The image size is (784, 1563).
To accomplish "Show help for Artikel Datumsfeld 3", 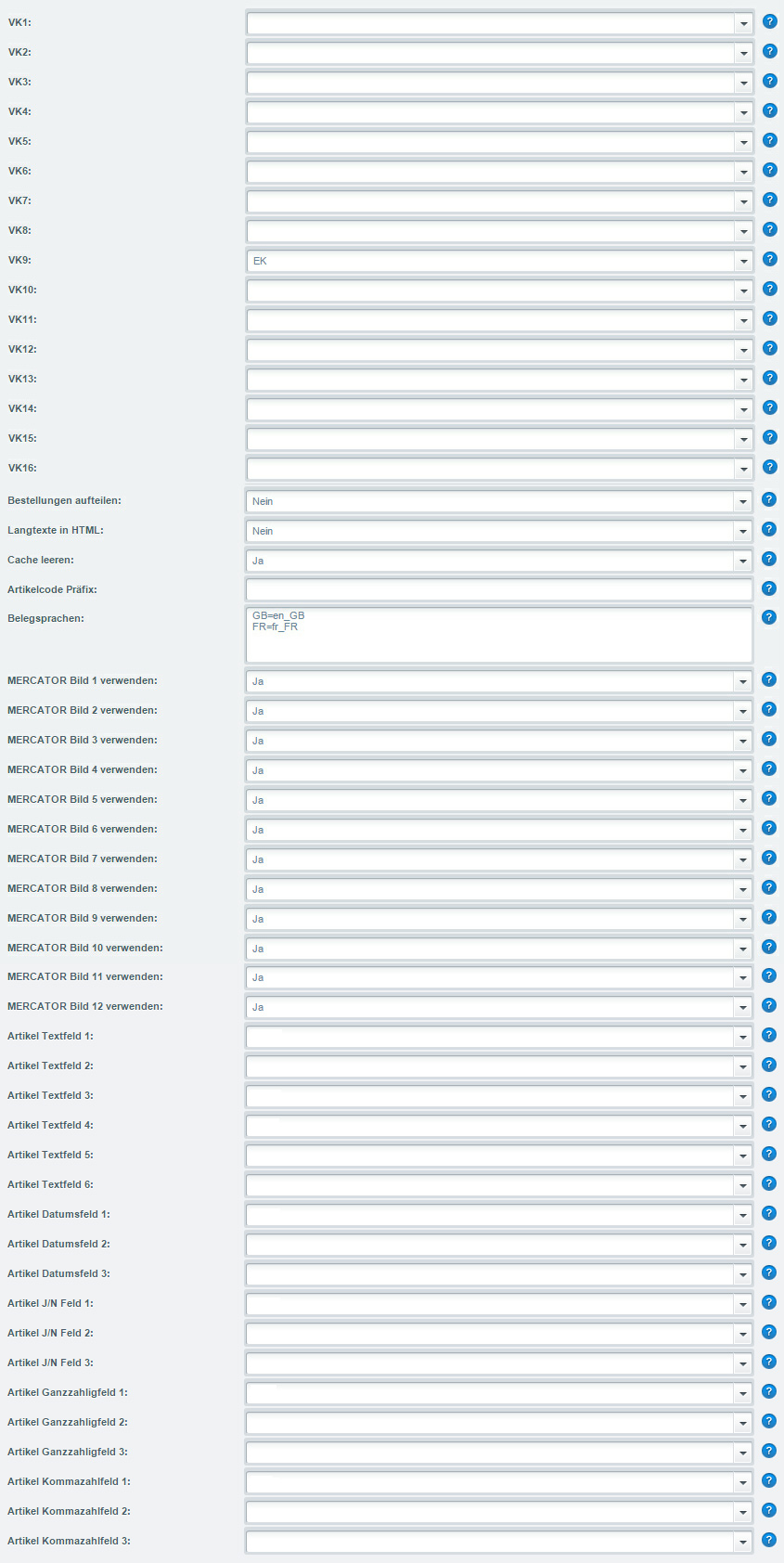I will point(769,1272).
